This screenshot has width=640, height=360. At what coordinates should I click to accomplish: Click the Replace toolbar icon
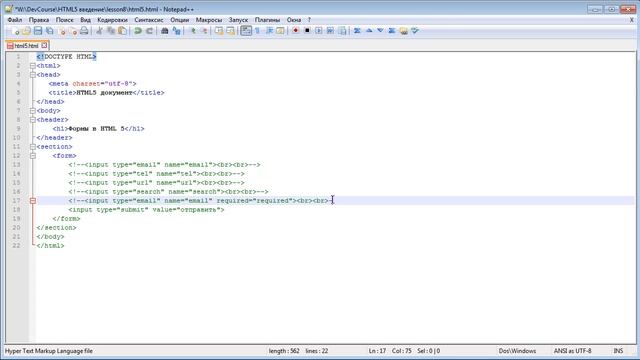pyautogui.click(x=176, y=31)
